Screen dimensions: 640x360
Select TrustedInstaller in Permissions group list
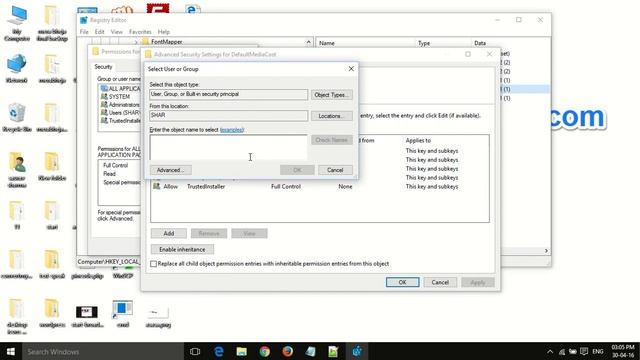[x=120, y=121]
